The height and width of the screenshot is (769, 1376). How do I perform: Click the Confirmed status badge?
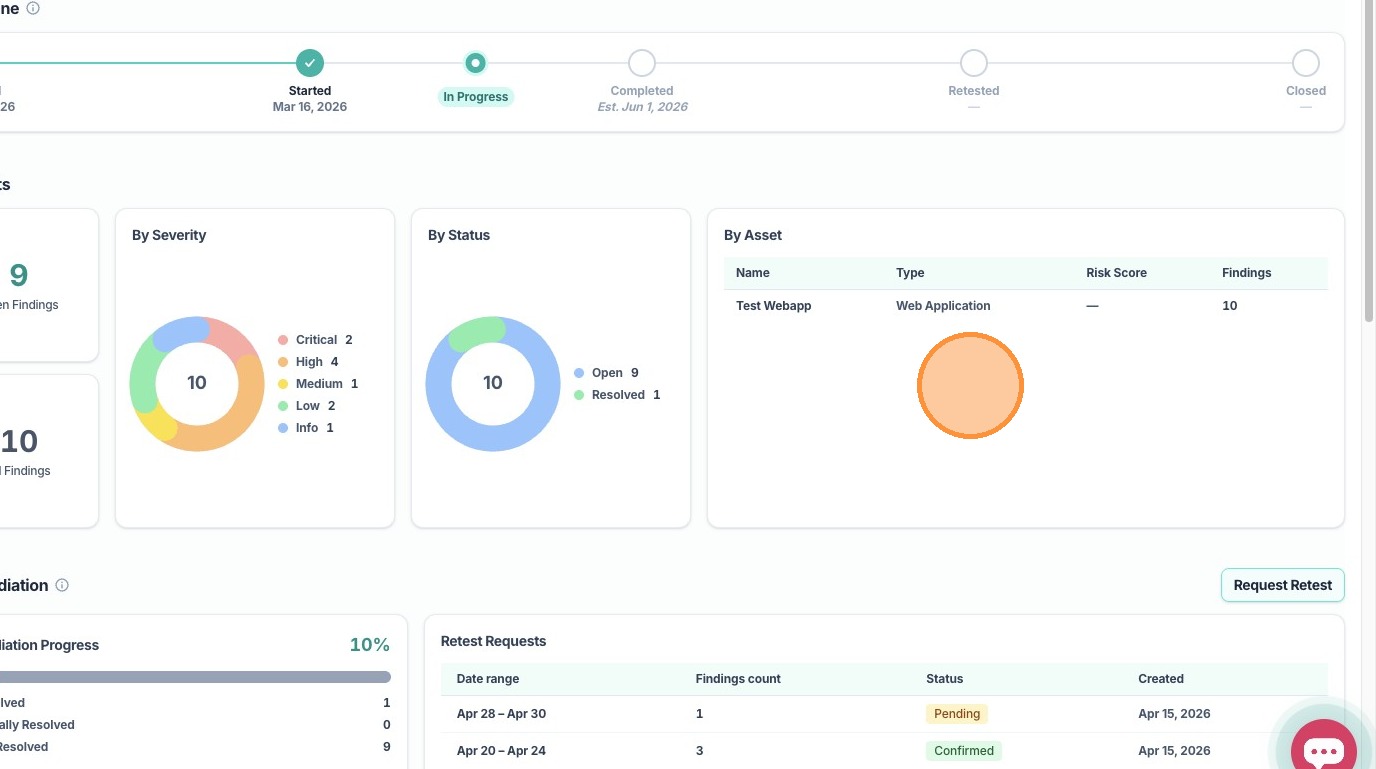click(x=964, y=751)
